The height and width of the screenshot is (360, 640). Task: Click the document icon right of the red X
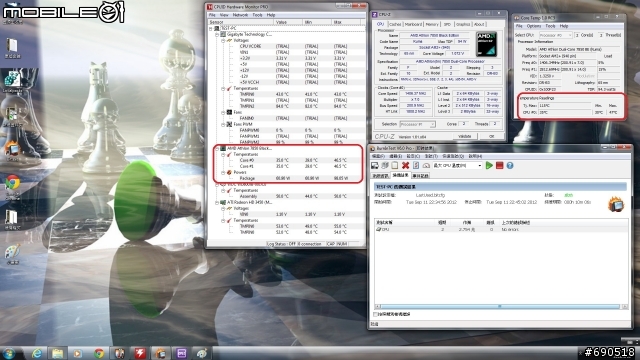coord(416,165)
